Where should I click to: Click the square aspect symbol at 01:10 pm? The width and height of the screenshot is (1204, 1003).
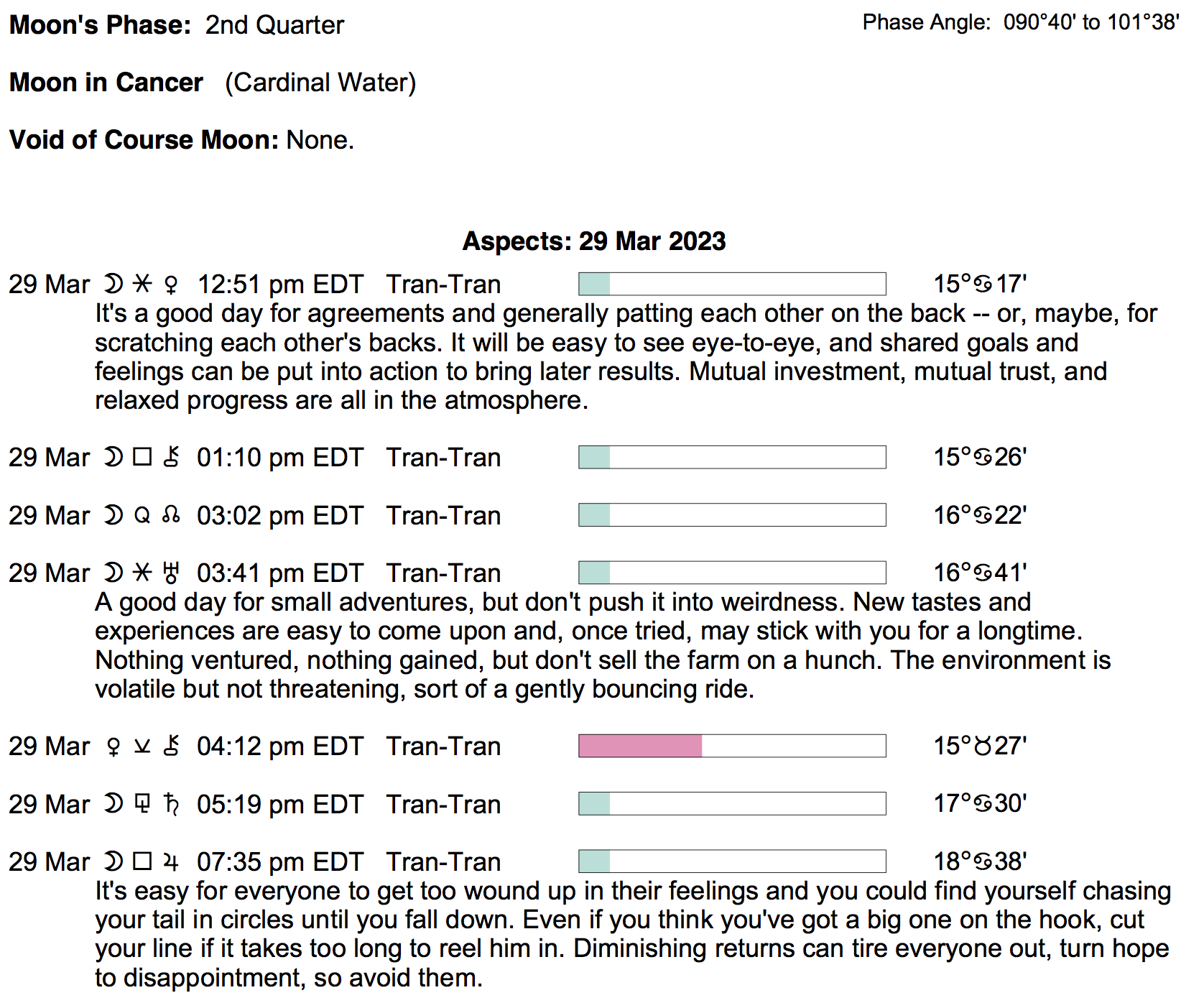point(143,458)
